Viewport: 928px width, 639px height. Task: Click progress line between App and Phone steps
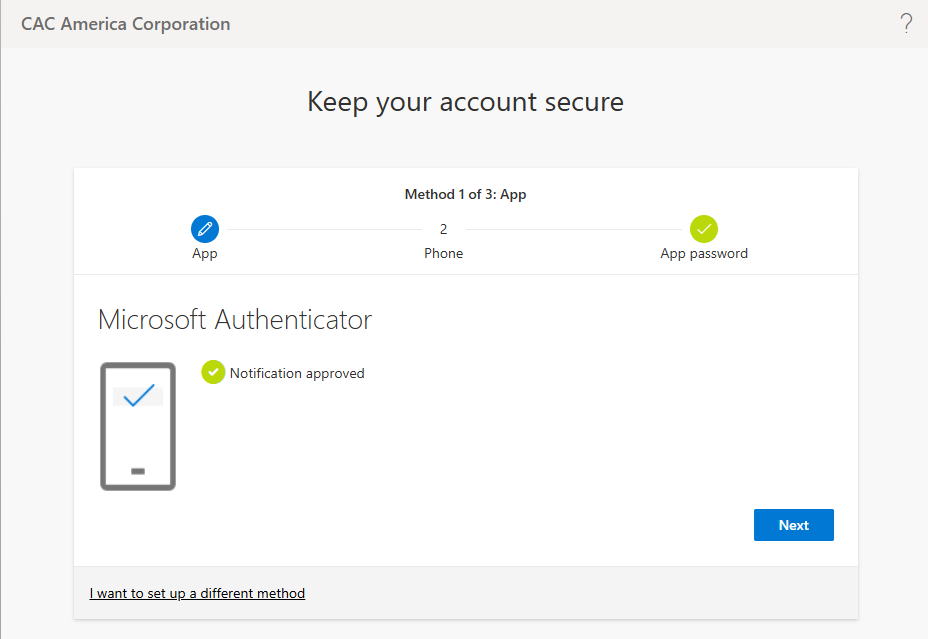[x=322, y=229]
